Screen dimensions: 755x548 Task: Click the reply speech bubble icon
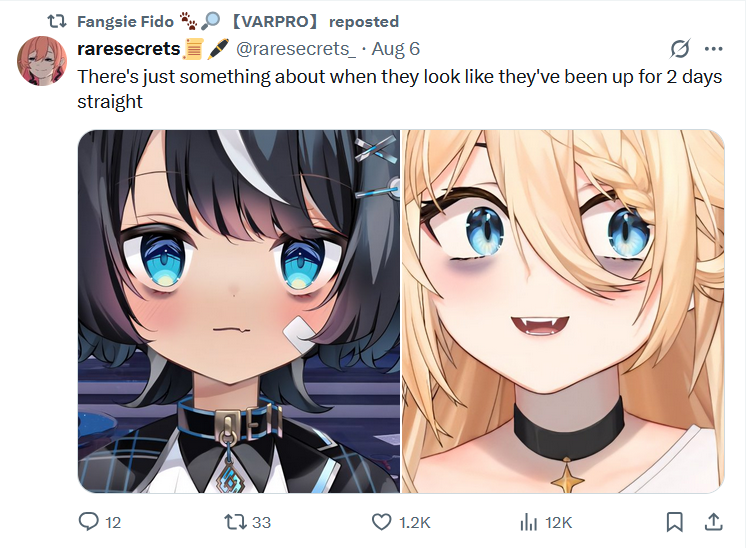[x=89, y=522]
